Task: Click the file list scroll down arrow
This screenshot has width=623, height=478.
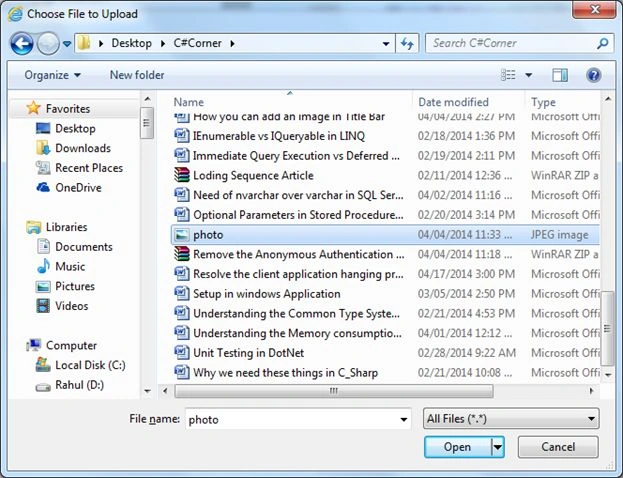Action: point(608,375)
